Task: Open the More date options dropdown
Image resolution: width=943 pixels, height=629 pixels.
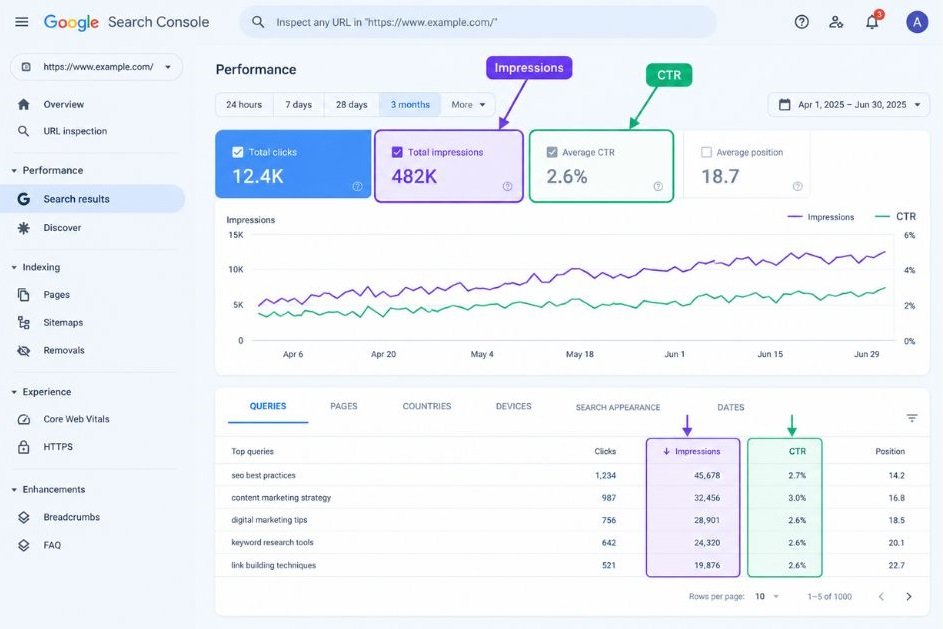Action: pos(468,105)
